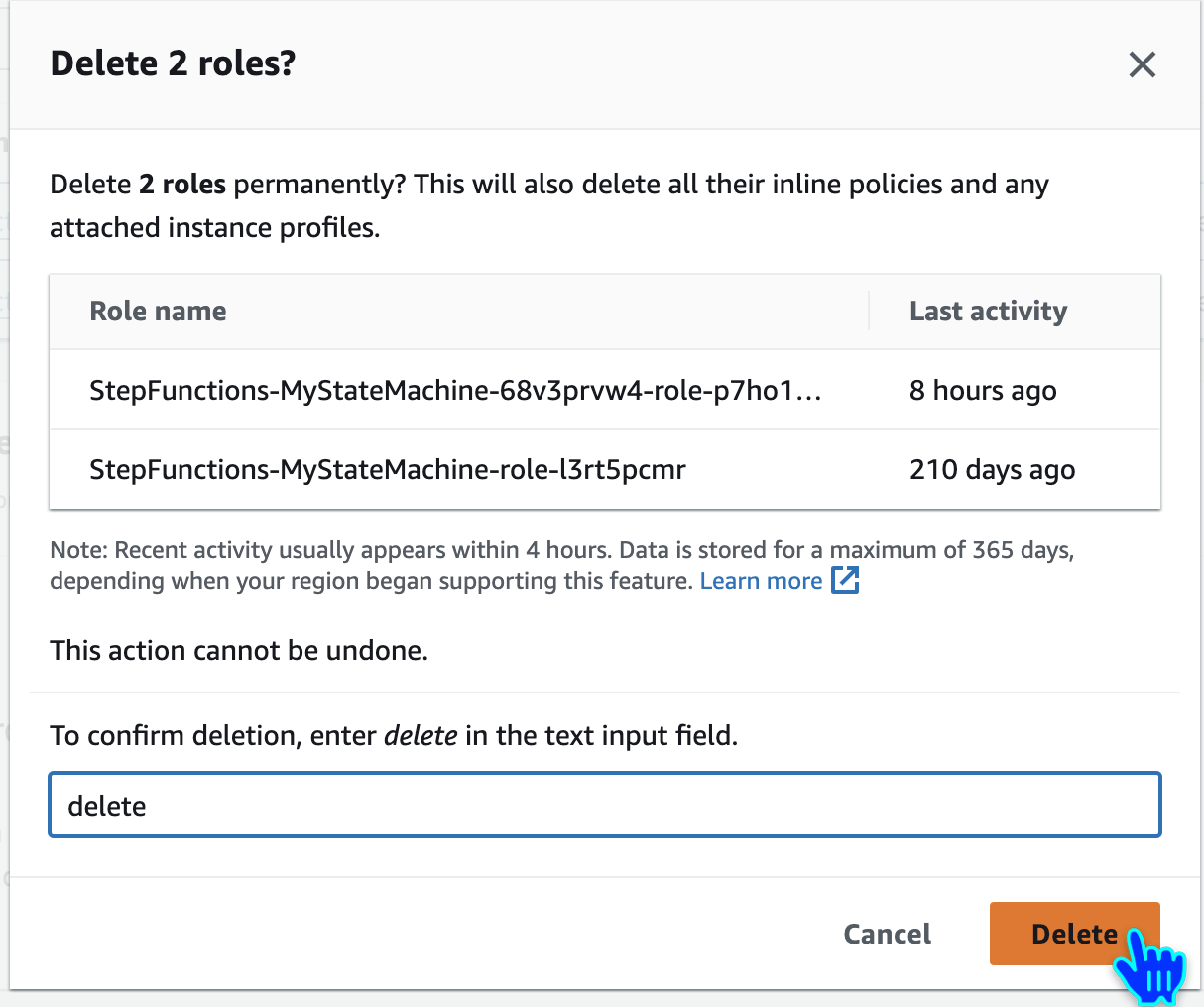Viewport: 1204px width, 1007px height.
Task: Click the "To confirm deletion" instruction label
Action: (214, 736)
